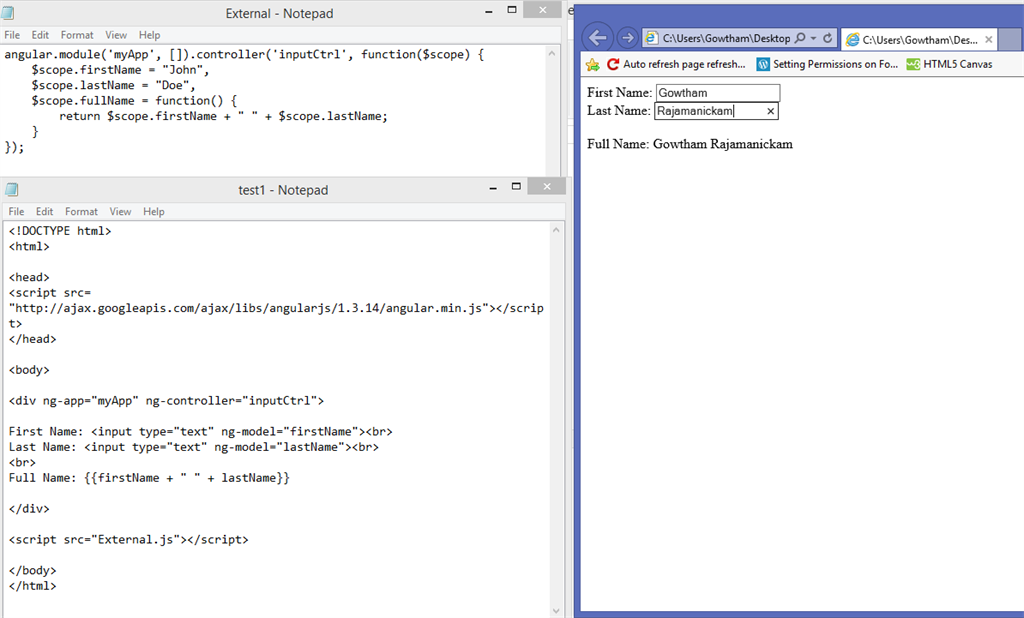Click the address bar search icon
The height and width of the screenshot is (618, 1024).
click(800, 38)
